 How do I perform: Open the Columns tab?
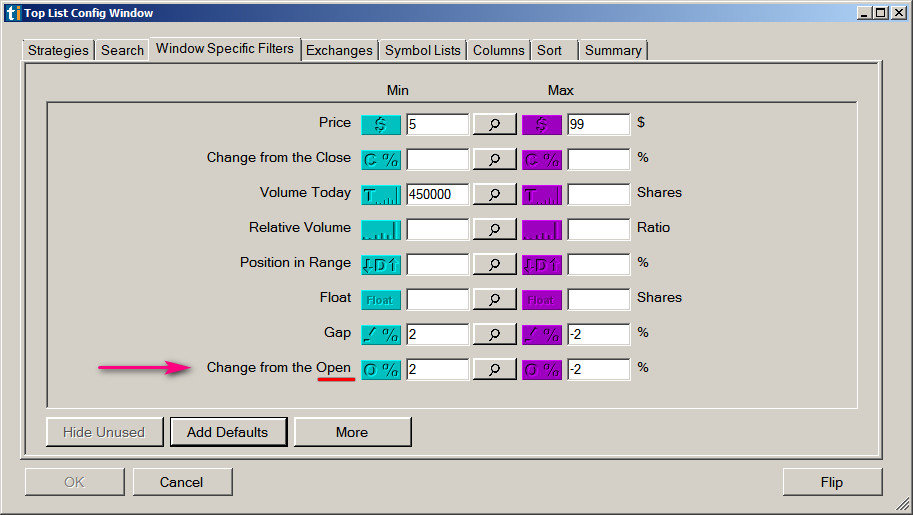(x=498, y=50)
